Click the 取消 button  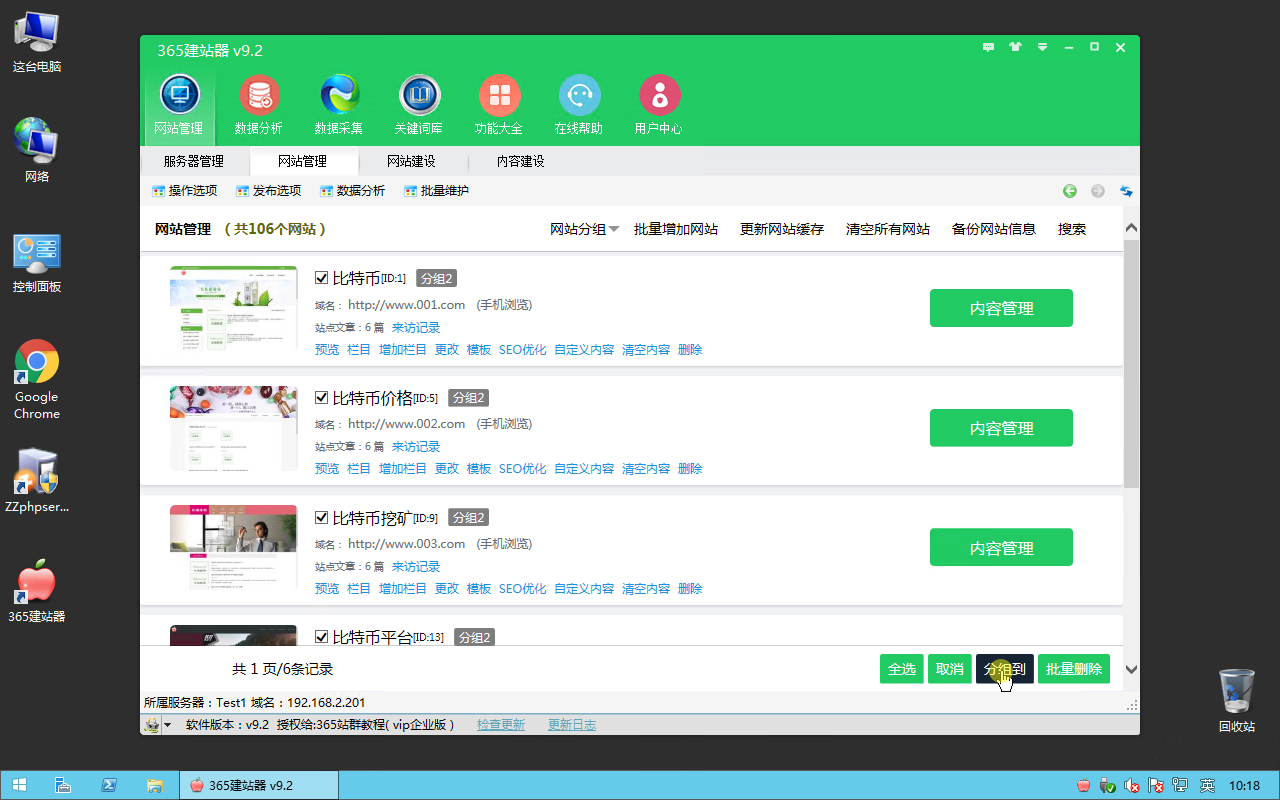pos(950,669)
